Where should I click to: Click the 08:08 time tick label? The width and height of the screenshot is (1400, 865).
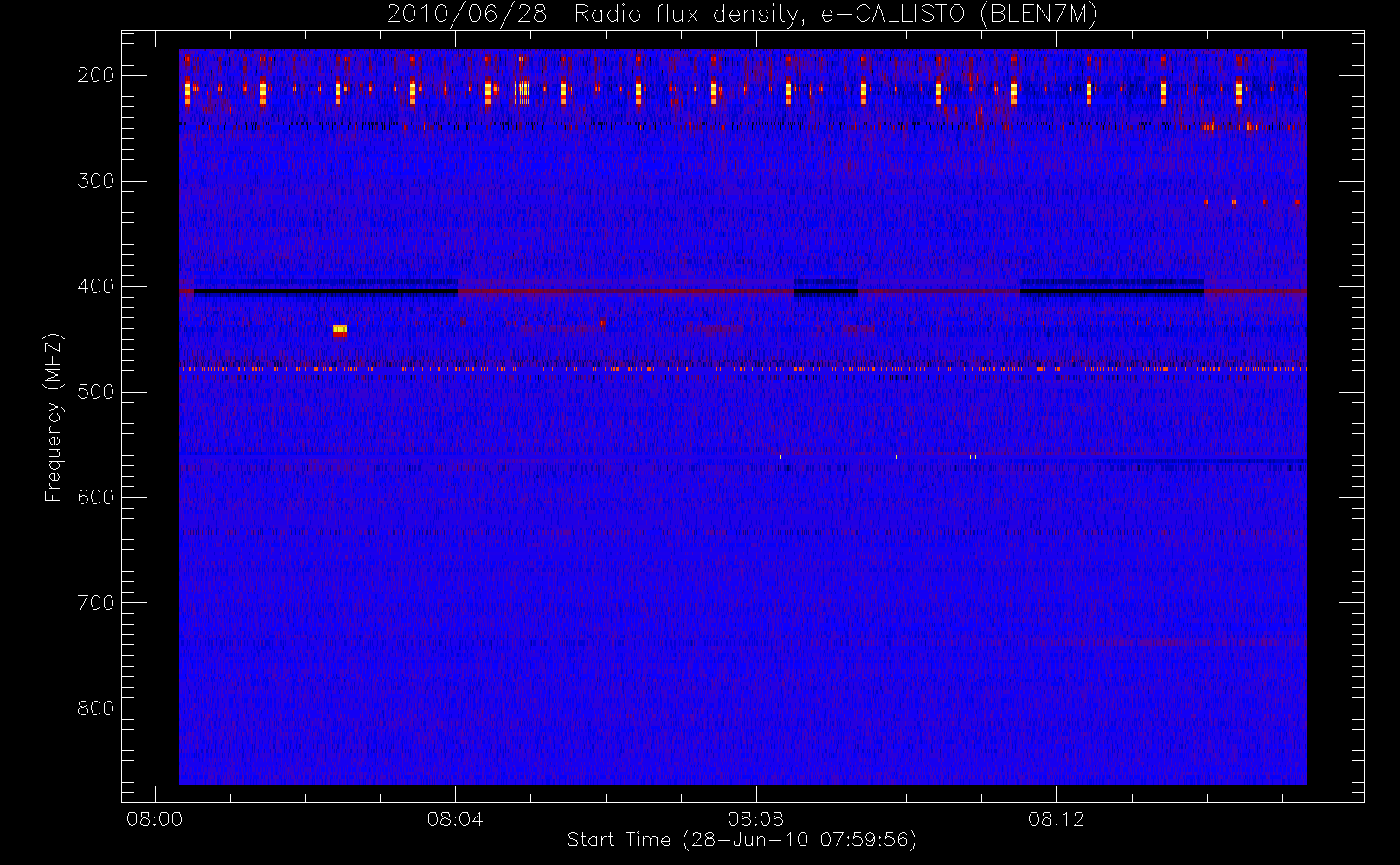tap(755, 819)
